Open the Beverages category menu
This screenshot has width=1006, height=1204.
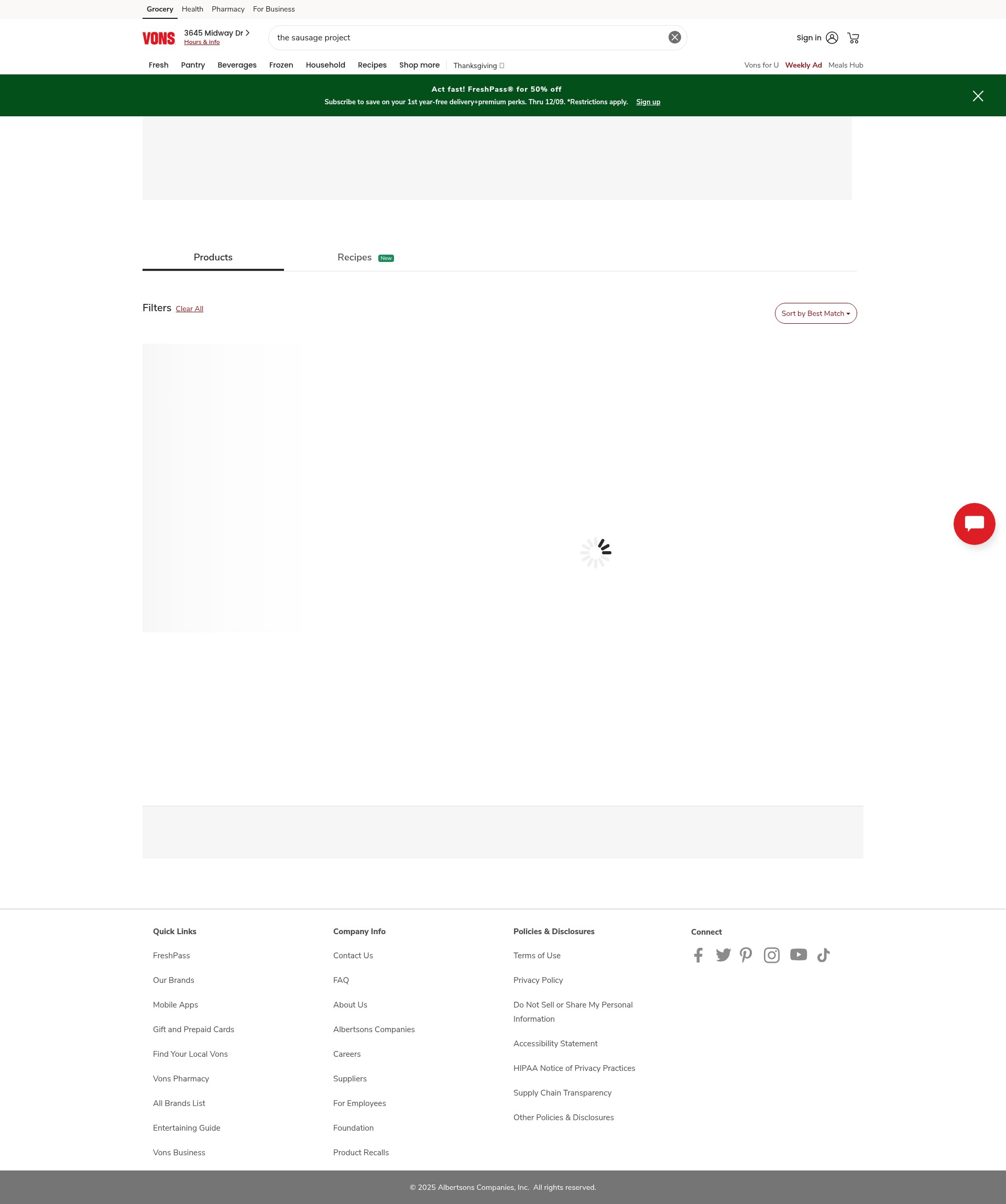(237, 65)
